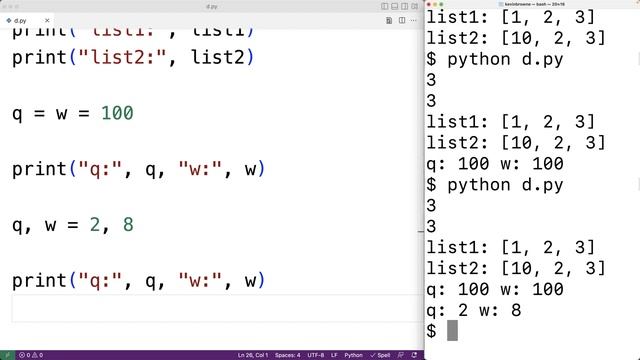Select the UTF-8 encoding indicator
This screenshot has width=640, height=360.
(x=316, y=355)
